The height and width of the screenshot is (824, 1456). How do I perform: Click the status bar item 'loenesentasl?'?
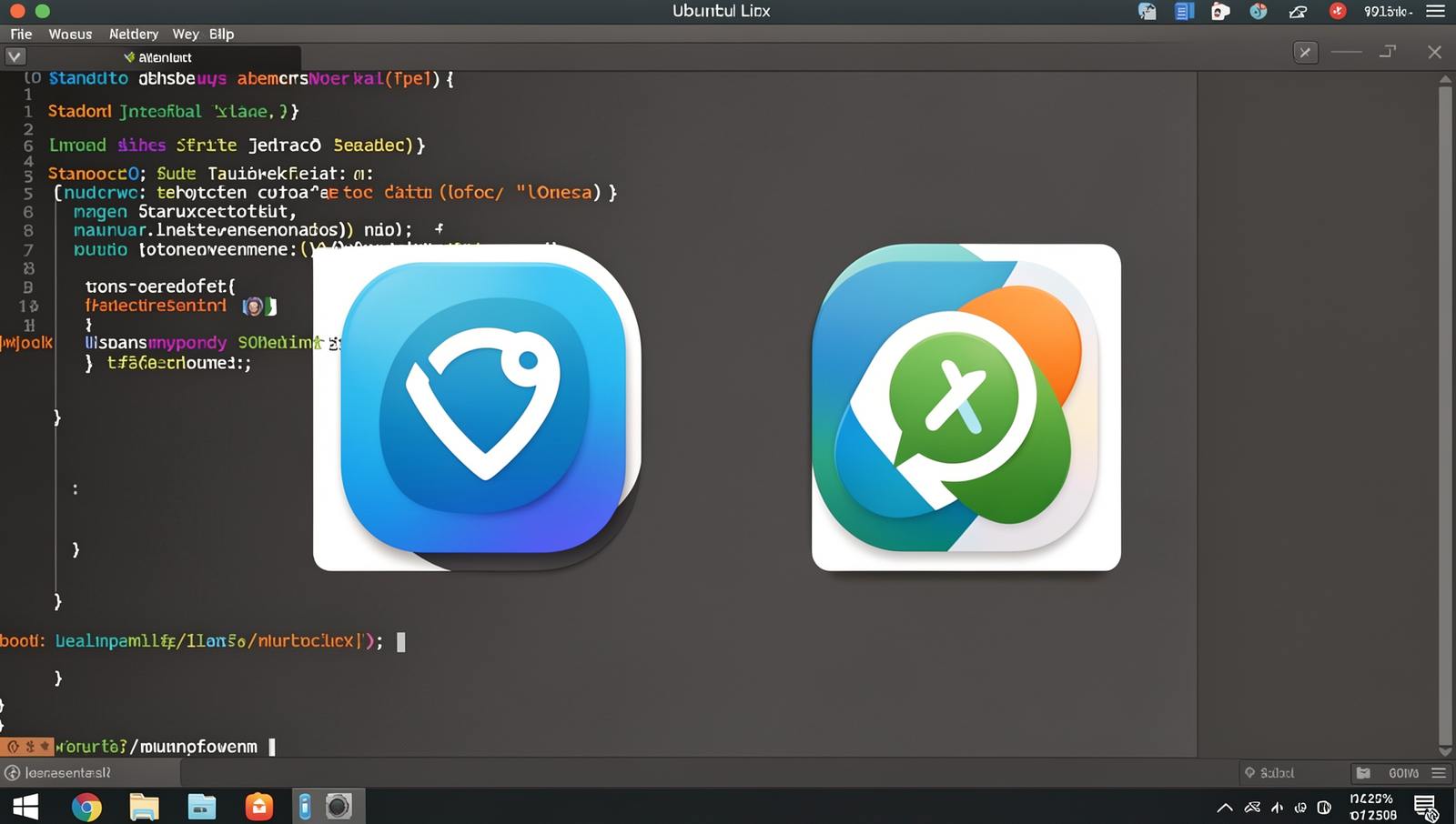point(67,773)
